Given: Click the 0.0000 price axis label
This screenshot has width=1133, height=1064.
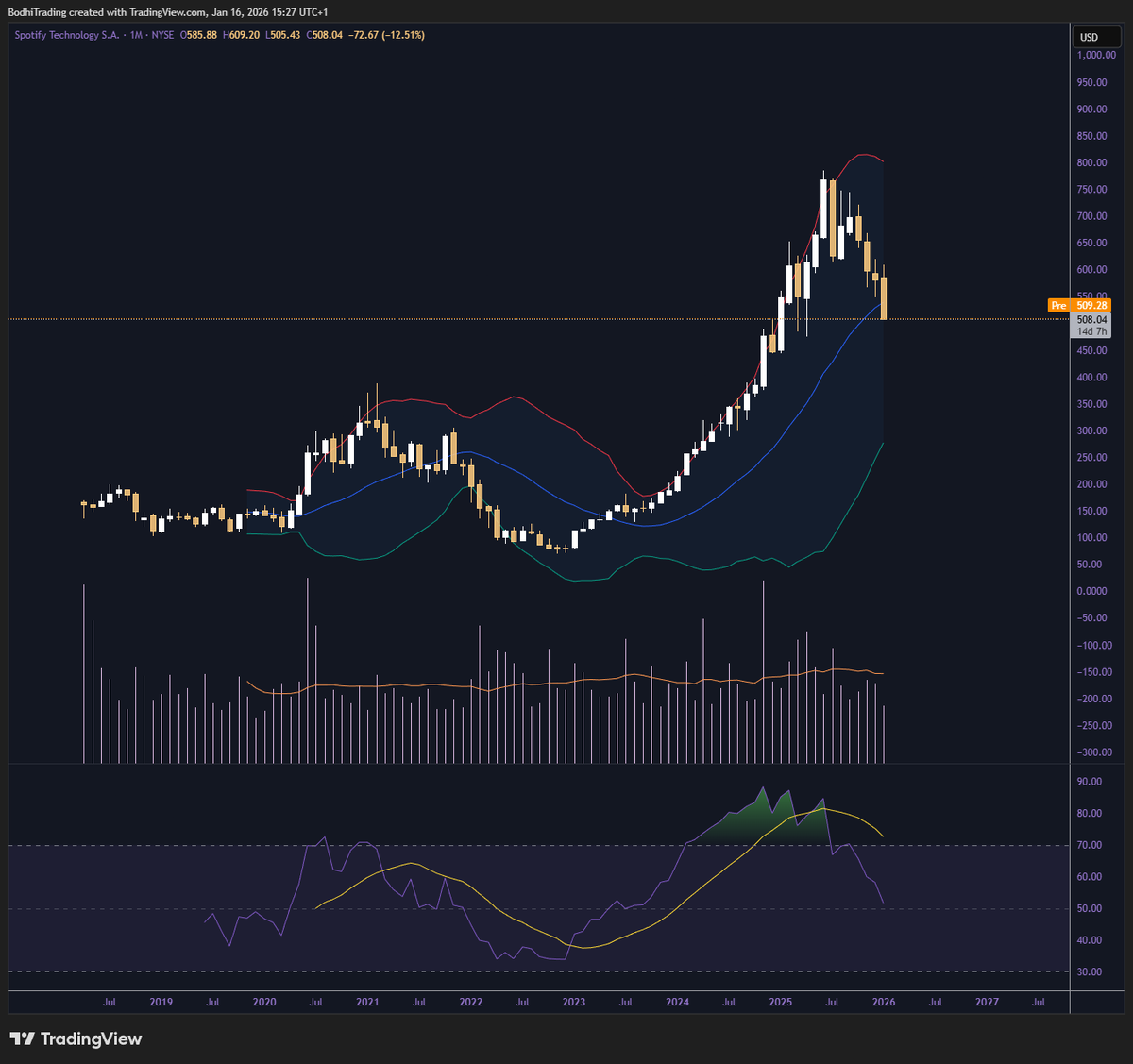Looking at the screenshot, I should (1092, 591).
